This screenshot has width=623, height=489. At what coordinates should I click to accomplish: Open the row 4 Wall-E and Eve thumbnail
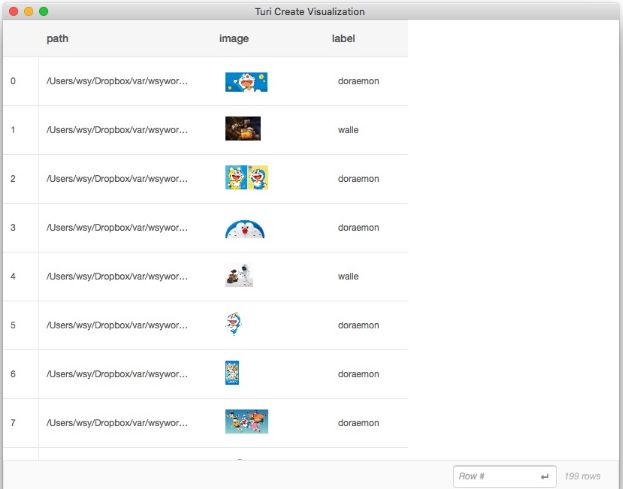pos(239,275)
